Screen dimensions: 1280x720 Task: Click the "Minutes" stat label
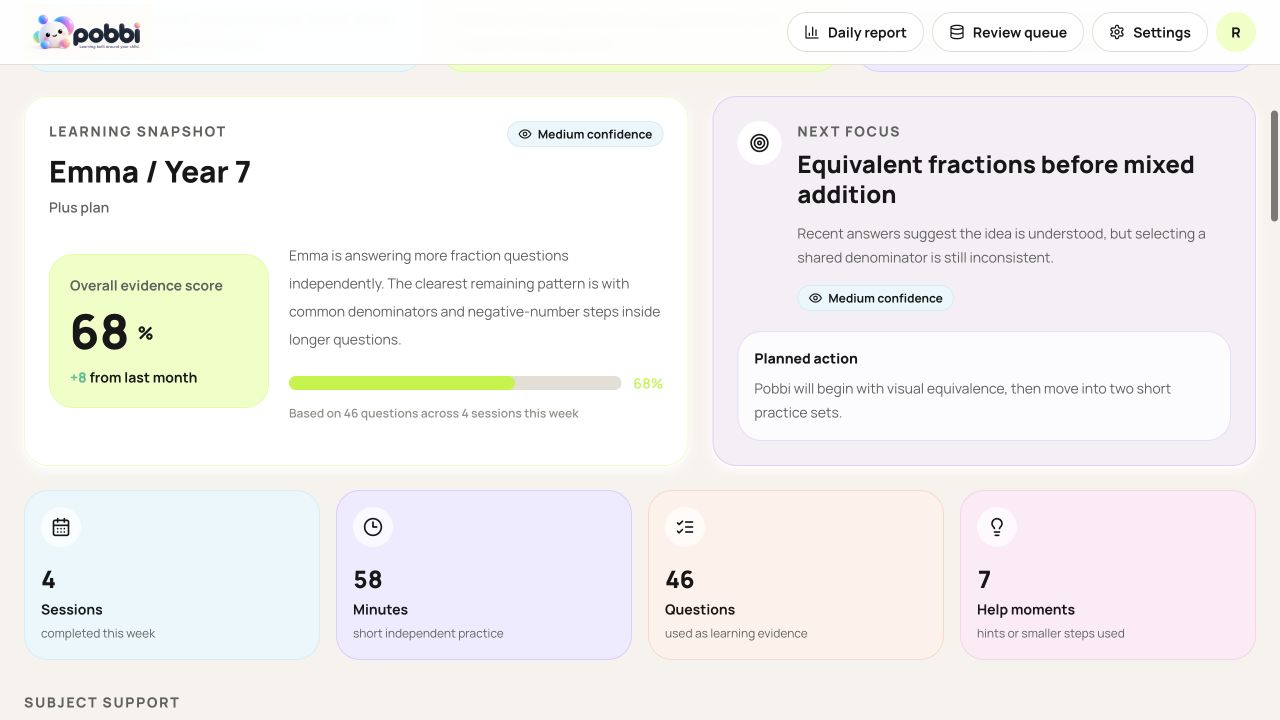380,610
